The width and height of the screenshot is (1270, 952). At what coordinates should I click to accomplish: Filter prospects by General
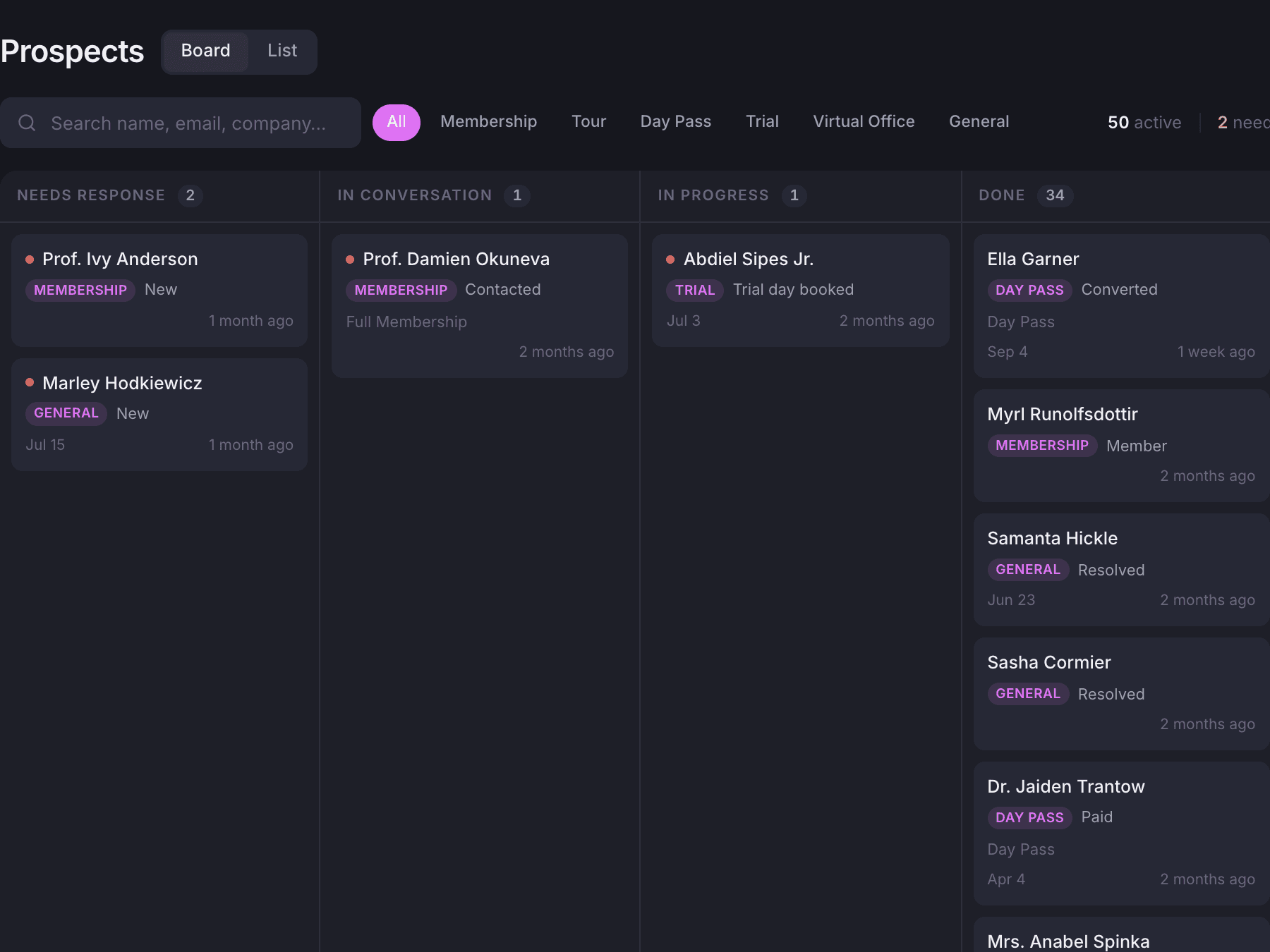979,122
